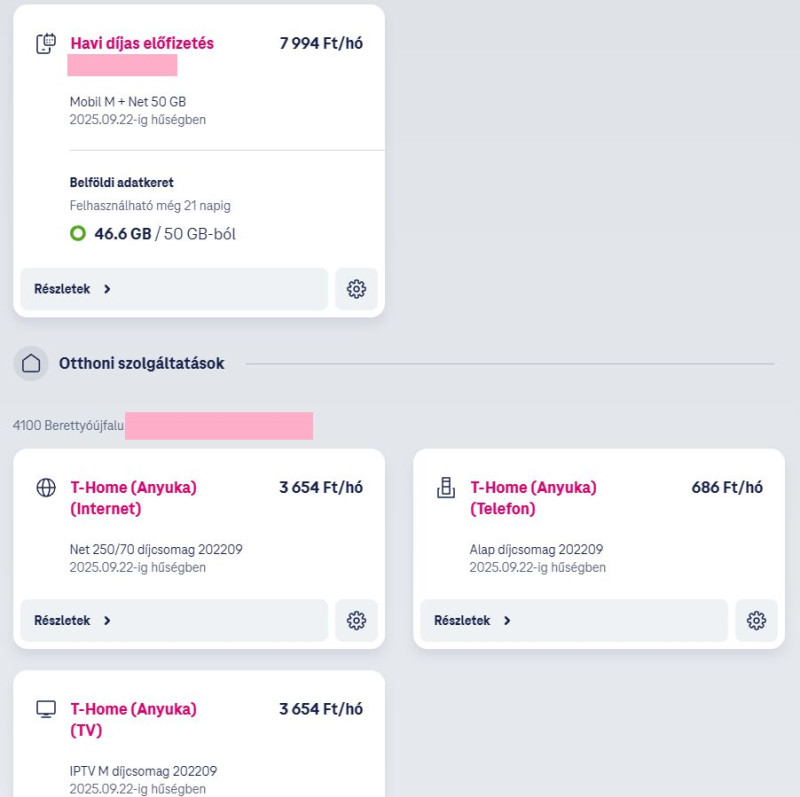Screen dimensions: 800x797
Task: Open settings gear for the mobile subscription card
Action: coord(356,289)
